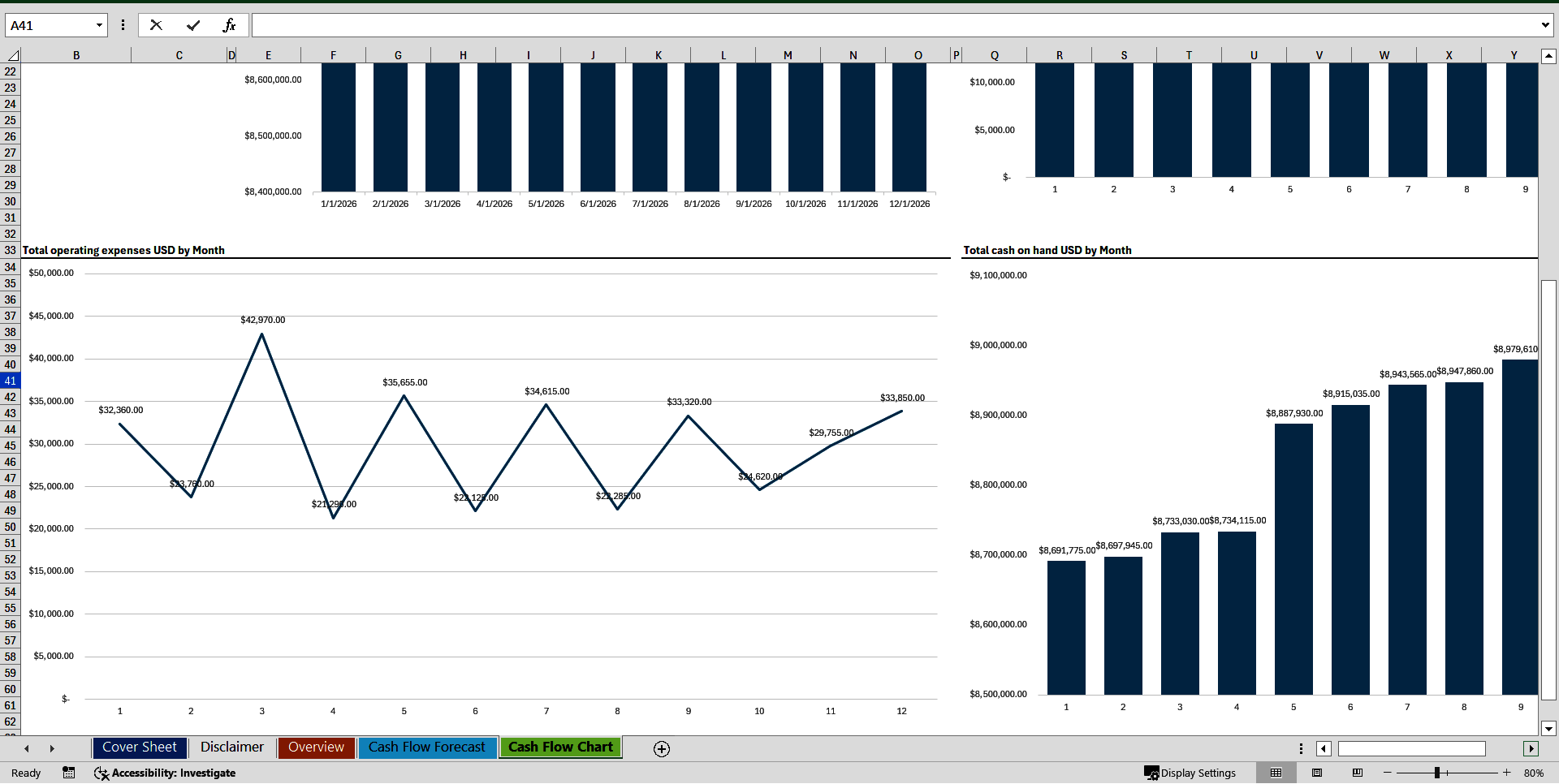The image size is (1559, 784).
Task: Select column Q by clicking its header
Action: 994,54
